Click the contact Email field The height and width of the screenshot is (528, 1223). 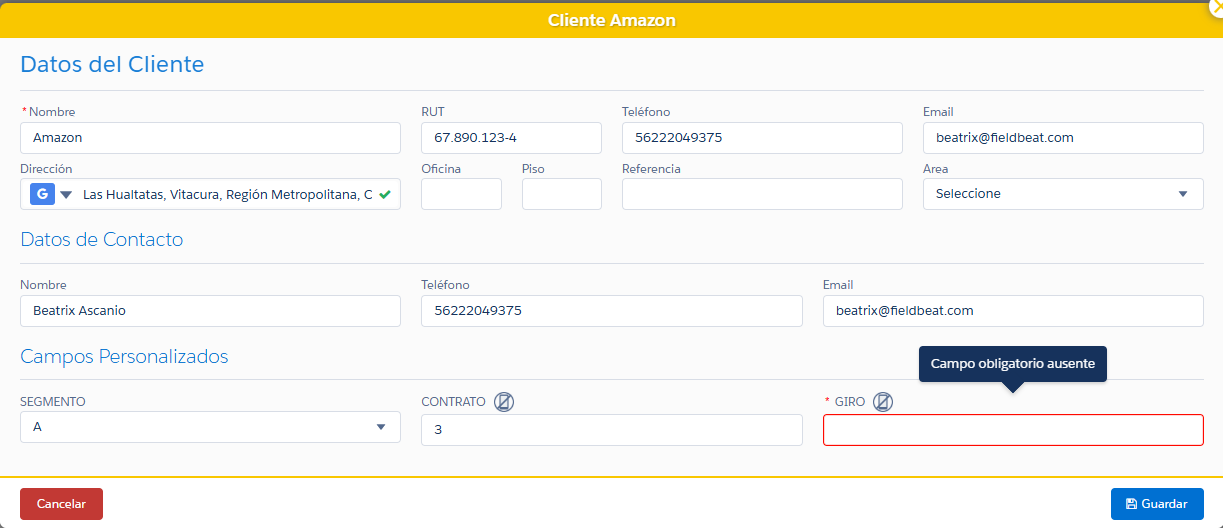pyautogui.click(x=1013, y=311)
